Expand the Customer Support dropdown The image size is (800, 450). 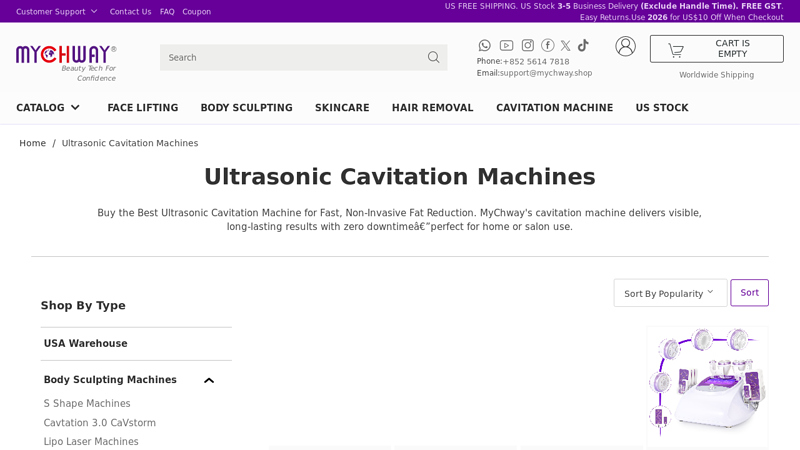pyautogui.click(x=57, y=11)
